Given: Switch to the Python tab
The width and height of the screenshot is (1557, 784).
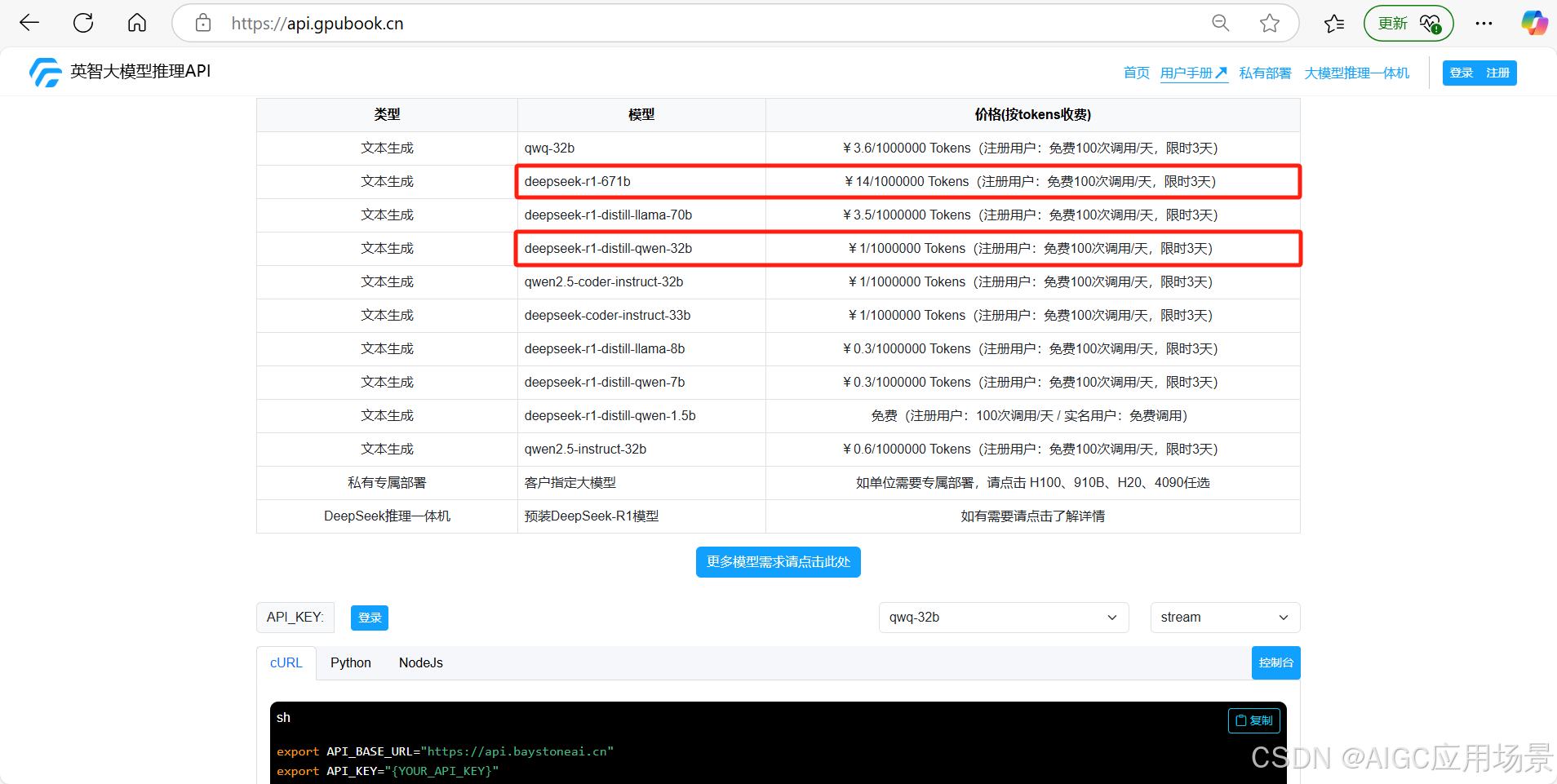Looking at the screenshot, I should point(351,663).
